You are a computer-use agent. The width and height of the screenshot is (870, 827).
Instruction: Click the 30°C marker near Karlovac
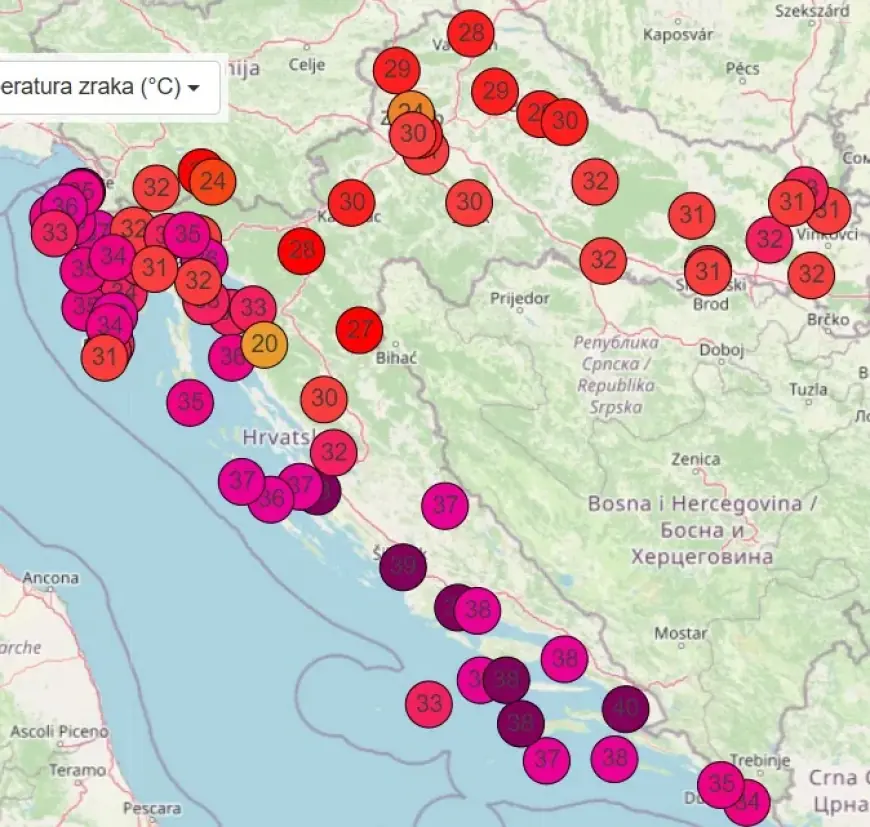pos(349,203)
